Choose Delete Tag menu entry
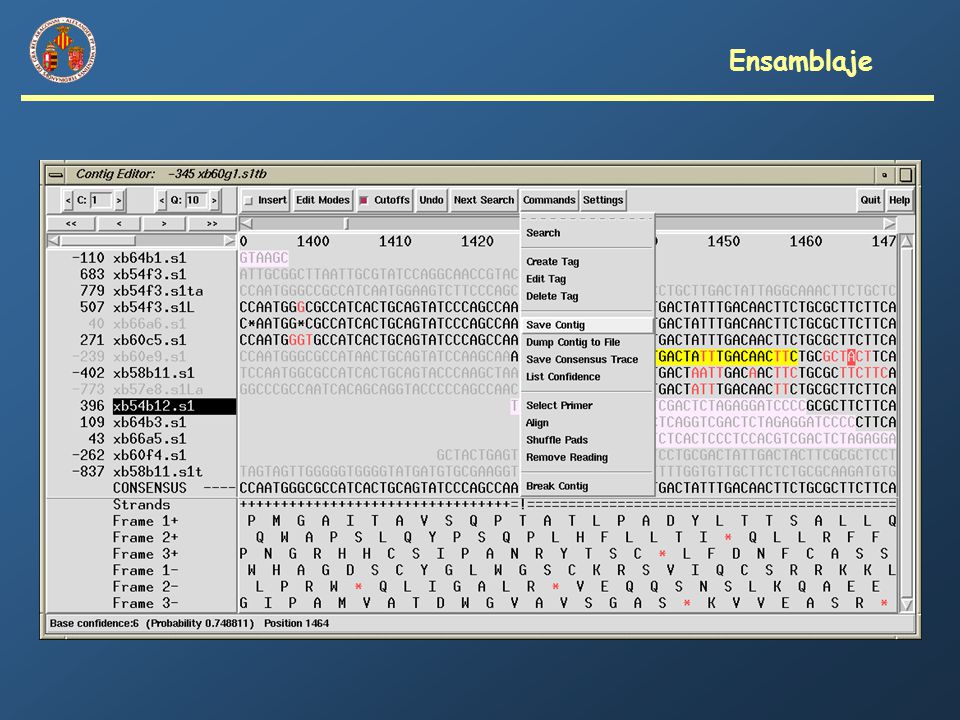Viewport: 960px width, 720px height. click(x=552, y=296)
